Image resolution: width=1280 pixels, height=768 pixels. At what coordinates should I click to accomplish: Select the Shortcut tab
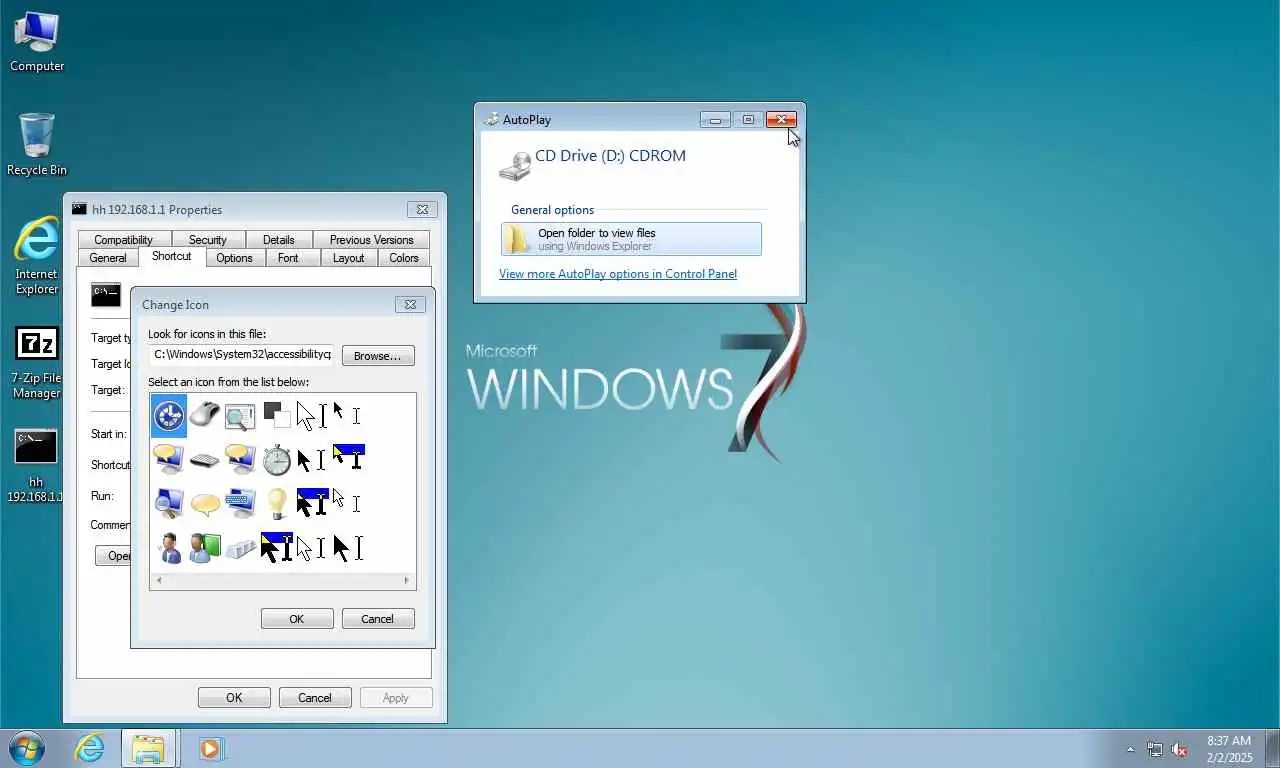pos(171,256)
